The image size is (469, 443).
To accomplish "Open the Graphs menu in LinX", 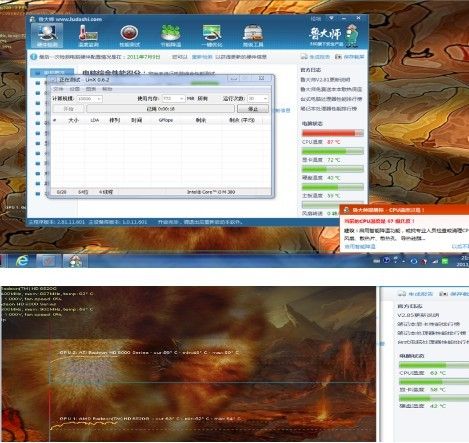I will pyautogui.click(x=91, y=89).
